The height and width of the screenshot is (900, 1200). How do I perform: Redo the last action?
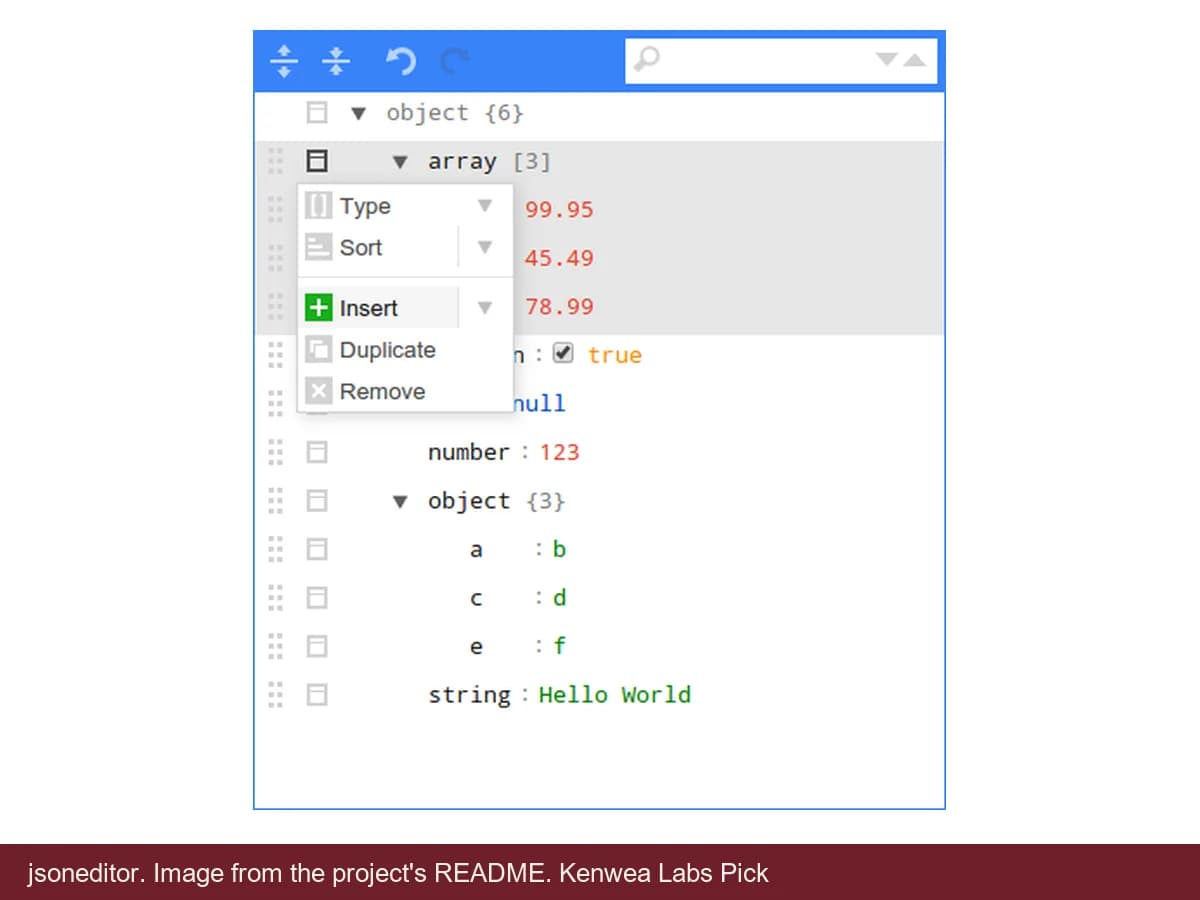[455, 62]
